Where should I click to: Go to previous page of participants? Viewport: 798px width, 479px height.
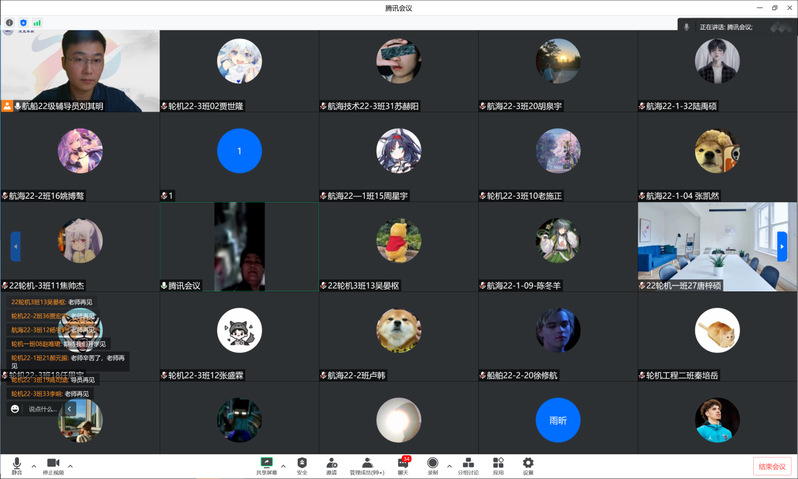tap(15, 246)
